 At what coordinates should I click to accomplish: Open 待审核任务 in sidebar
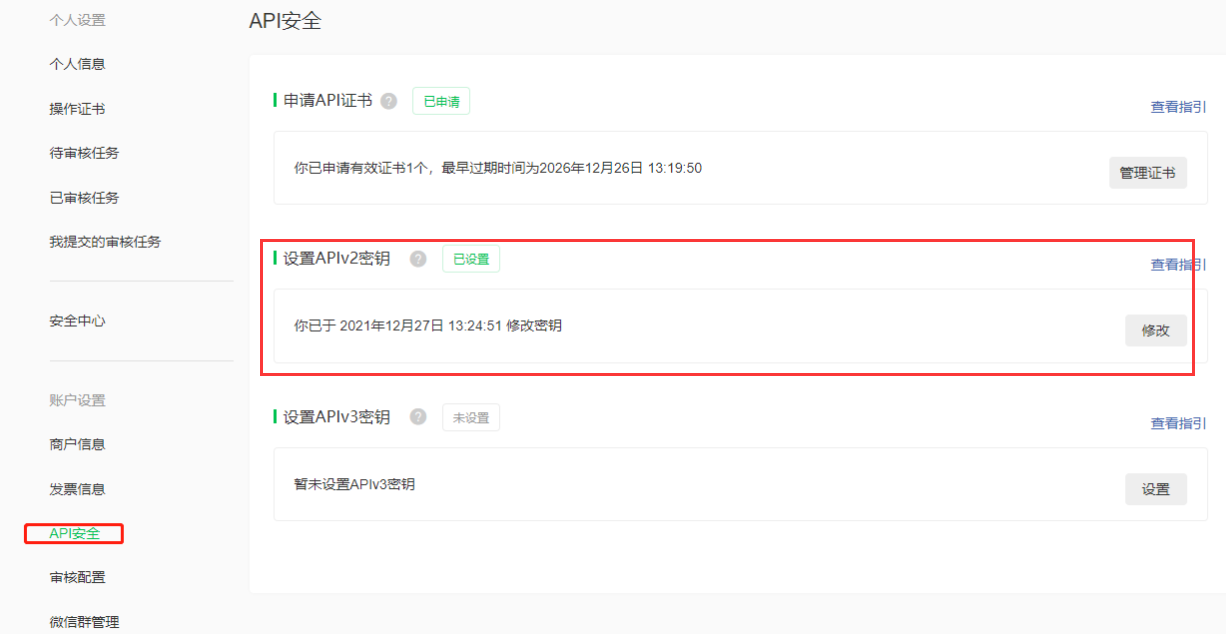[x=84, y=153]
